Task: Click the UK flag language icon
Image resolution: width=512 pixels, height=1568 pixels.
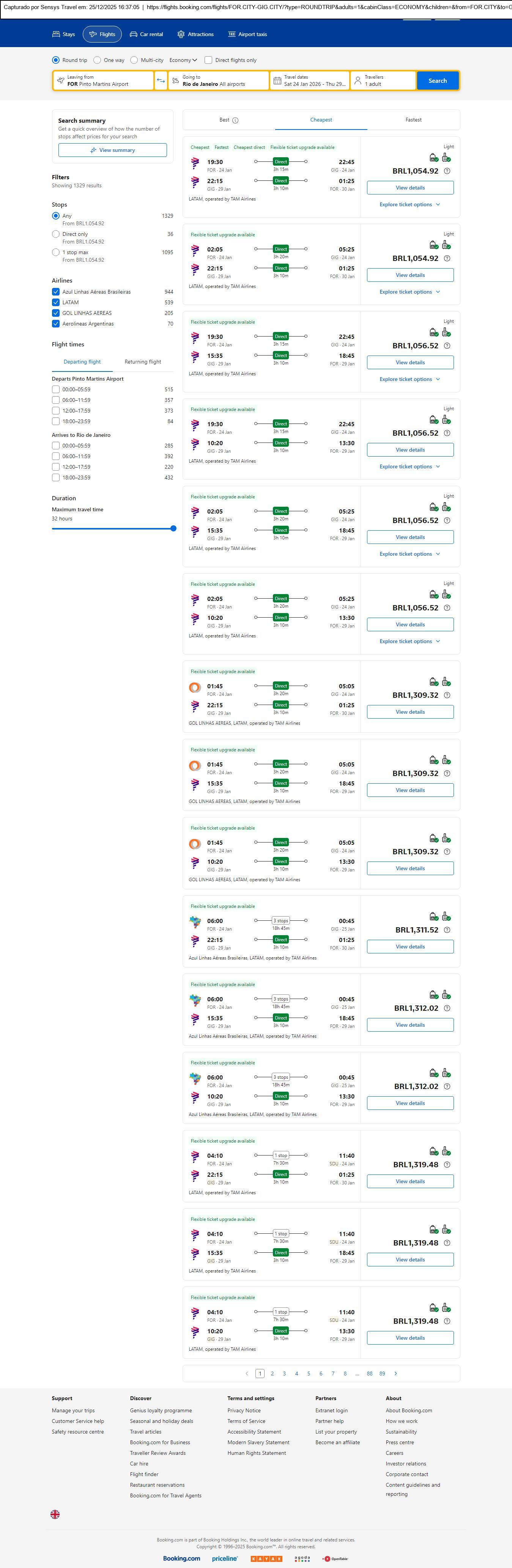Action: (55, 1514)
